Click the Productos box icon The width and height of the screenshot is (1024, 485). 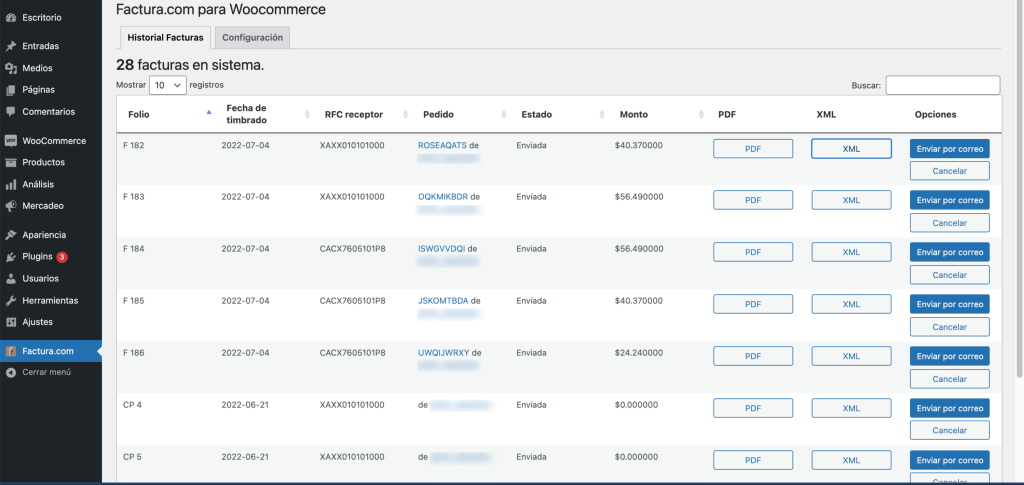tap(10, 163)
